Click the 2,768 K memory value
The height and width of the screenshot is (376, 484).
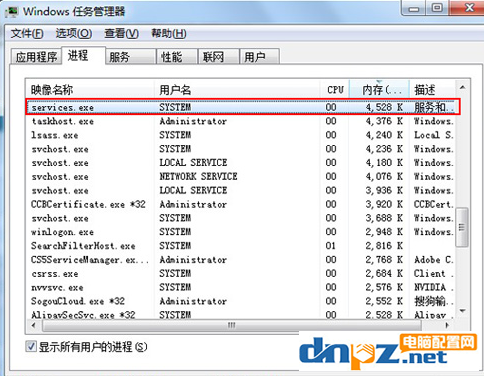tap(384, 260)
